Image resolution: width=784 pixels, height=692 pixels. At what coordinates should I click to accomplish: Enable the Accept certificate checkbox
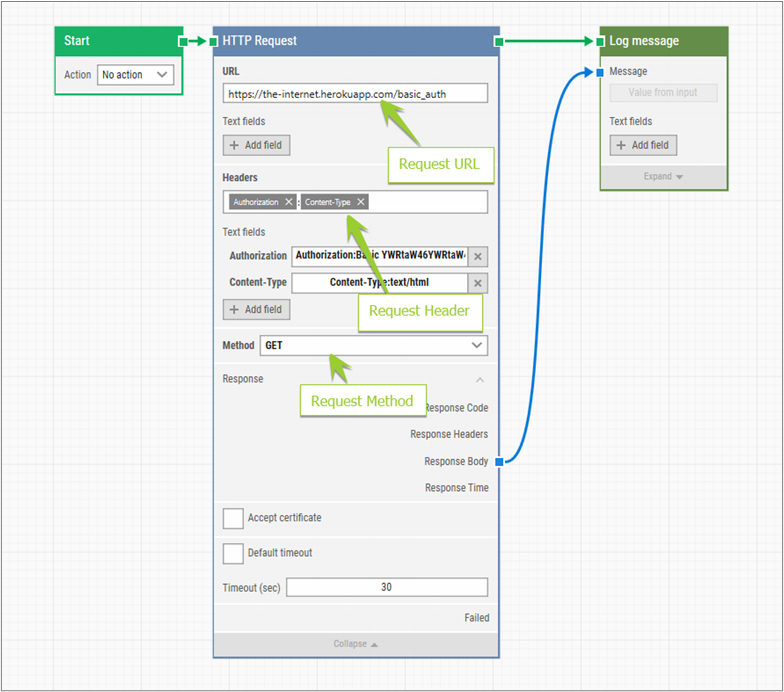pyautogui.click(x=233, y=518)
